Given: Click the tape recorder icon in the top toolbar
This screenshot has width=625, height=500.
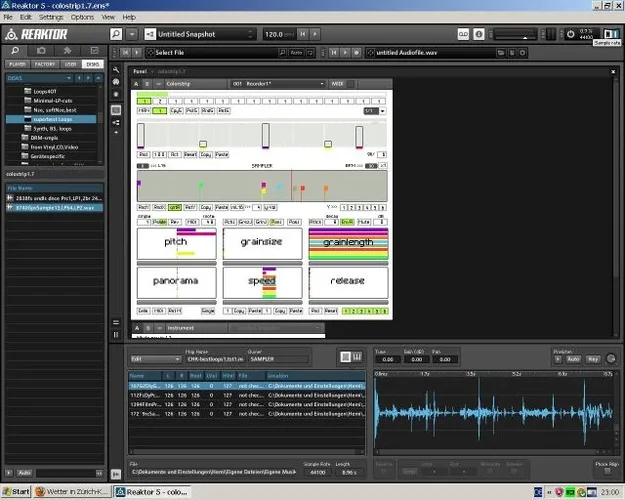Looking at the screenshot, I should click(464, 34).
